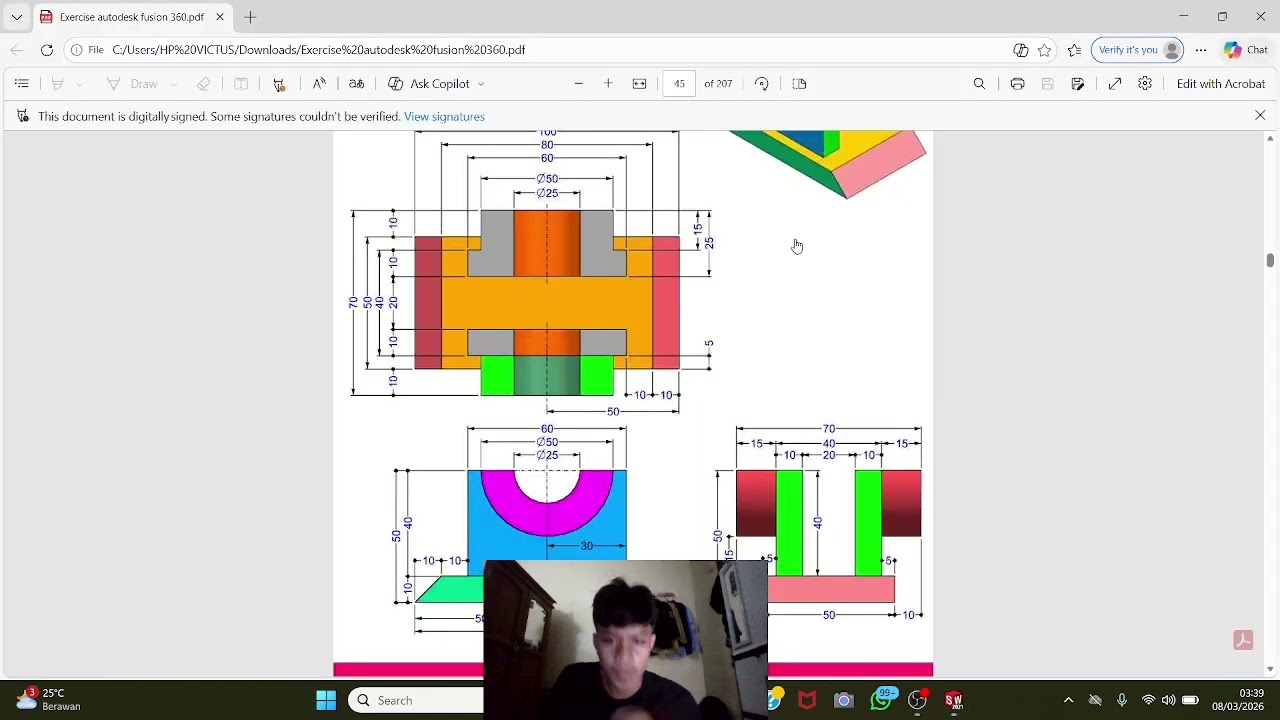Viewport: 1280px width, 720px height.
Task: Open WhatsApp from the taskbar
Action: click(x=881, y=700)
